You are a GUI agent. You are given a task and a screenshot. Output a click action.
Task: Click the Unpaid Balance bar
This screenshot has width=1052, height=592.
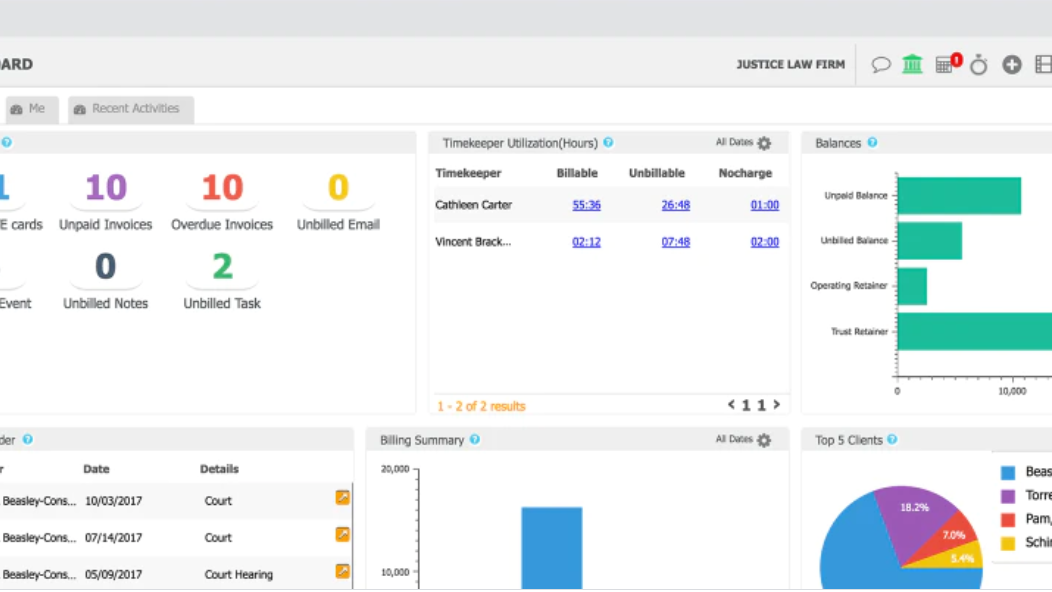point(959,195)
